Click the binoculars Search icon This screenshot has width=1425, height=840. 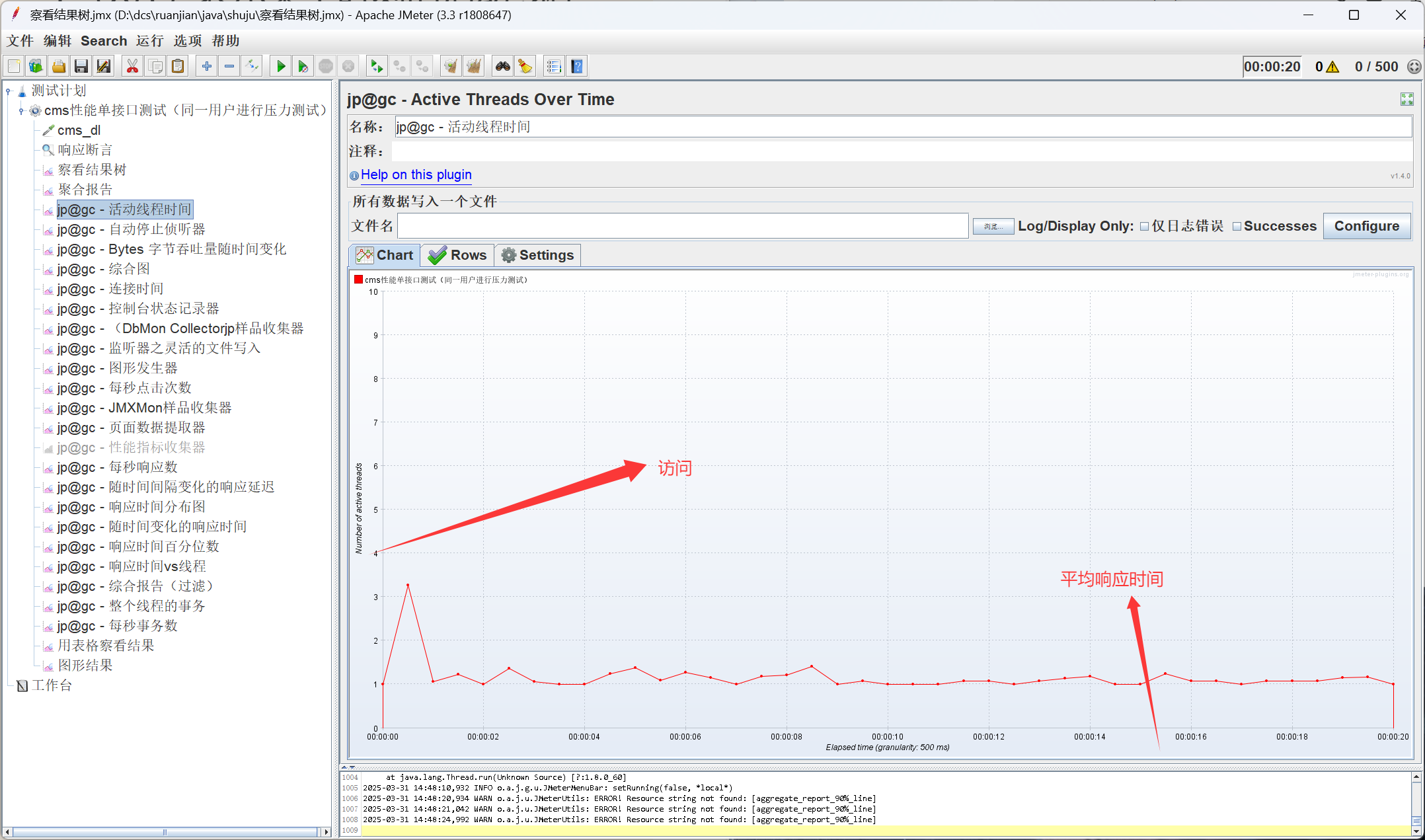pyautogui.click(x=503, y=66)
